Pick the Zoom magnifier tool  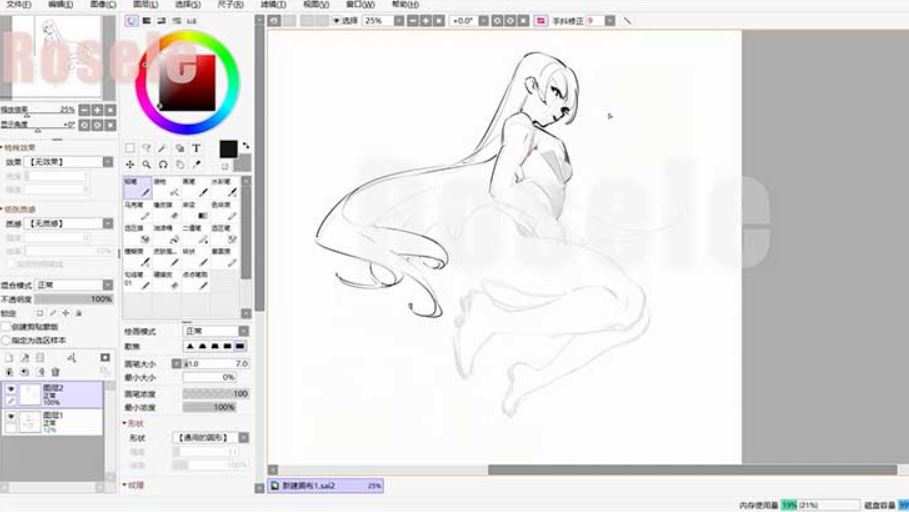[x=147, y=164]
